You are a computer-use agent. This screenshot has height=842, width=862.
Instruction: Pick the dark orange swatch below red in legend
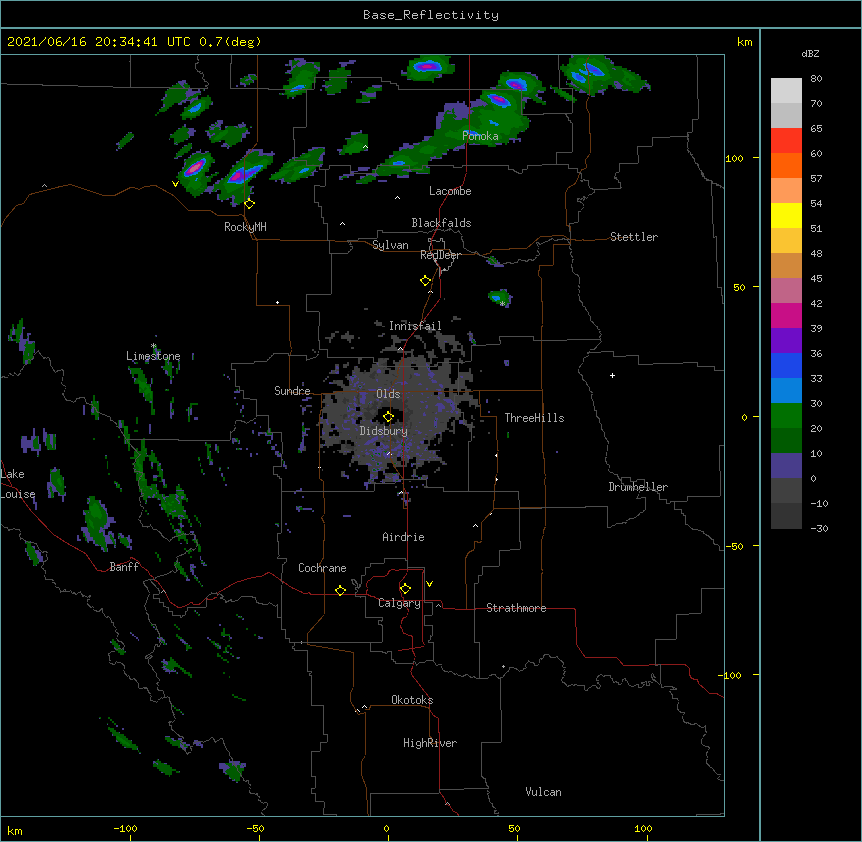pyautogui.click(x=786, y=165)
